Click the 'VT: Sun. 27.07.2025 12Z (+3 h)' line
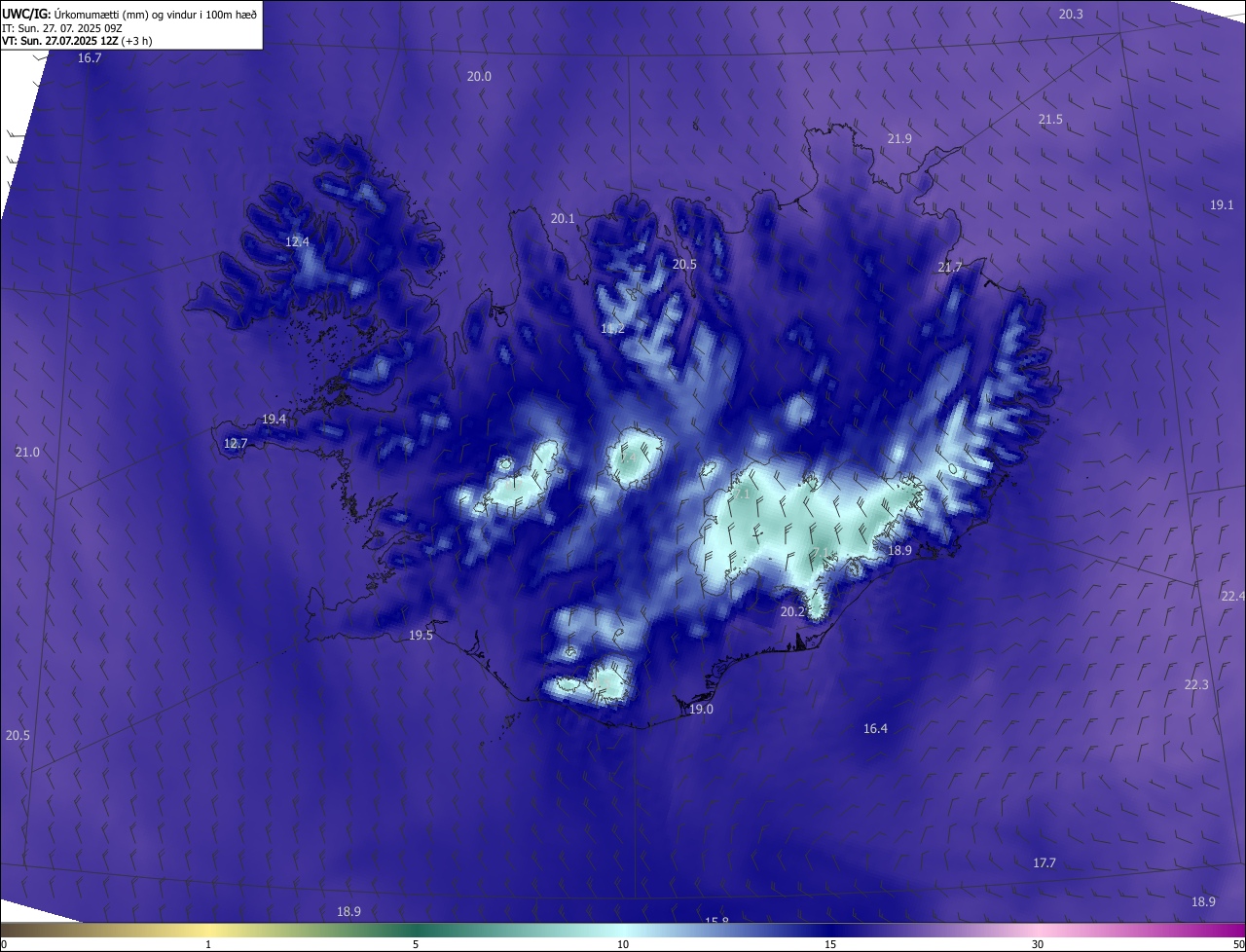 pos(77,41)
